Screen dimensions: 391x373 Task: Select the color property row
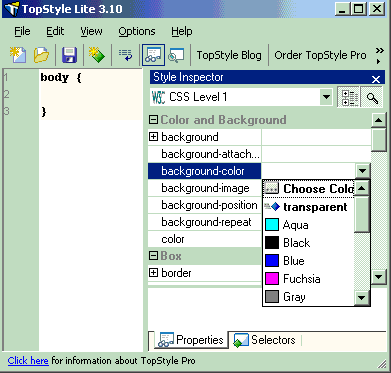pos(204,239)
